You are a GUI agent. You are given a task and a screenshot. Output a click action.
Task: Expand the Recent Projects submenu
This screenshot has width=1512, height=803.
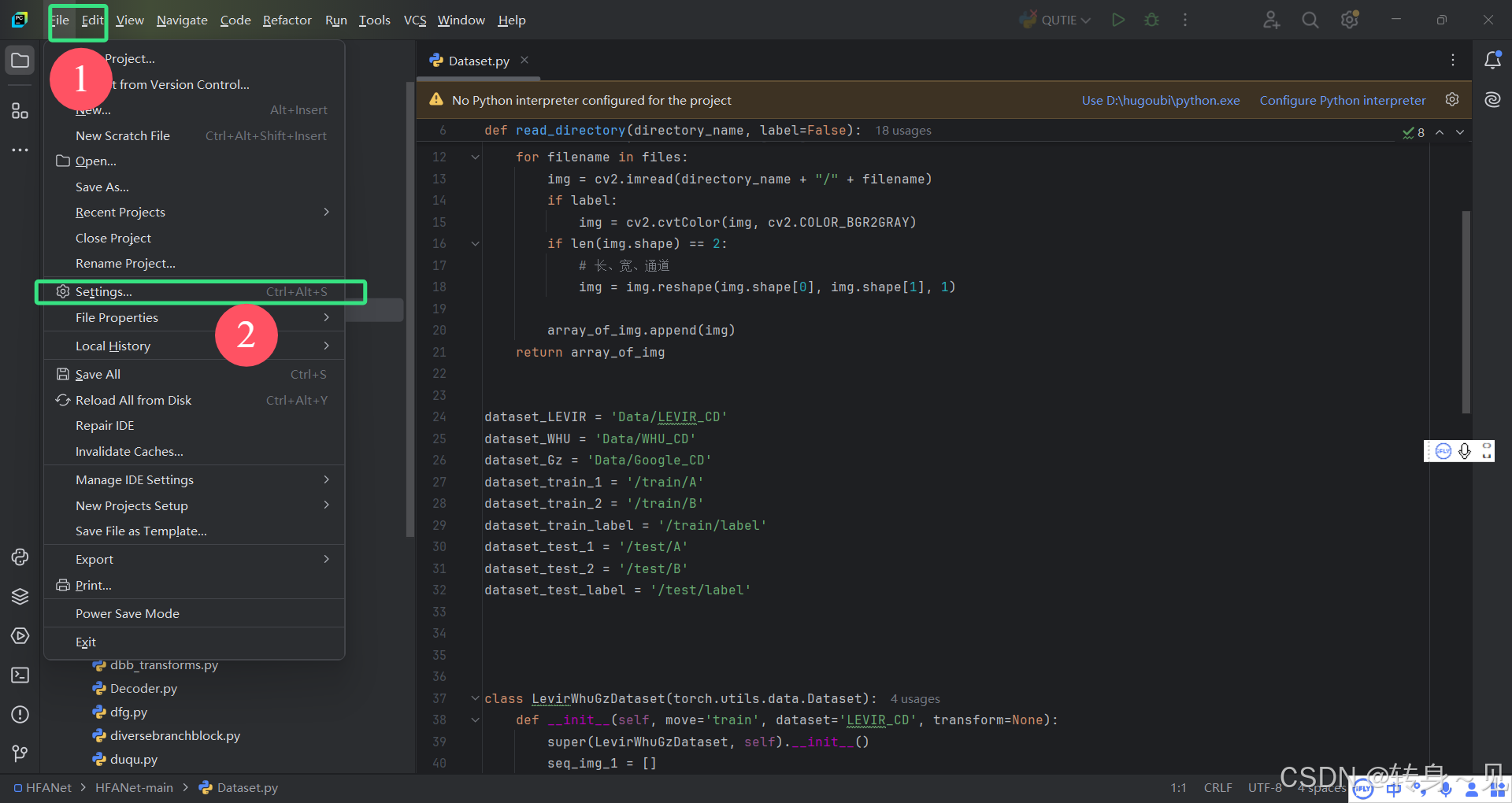326,213
